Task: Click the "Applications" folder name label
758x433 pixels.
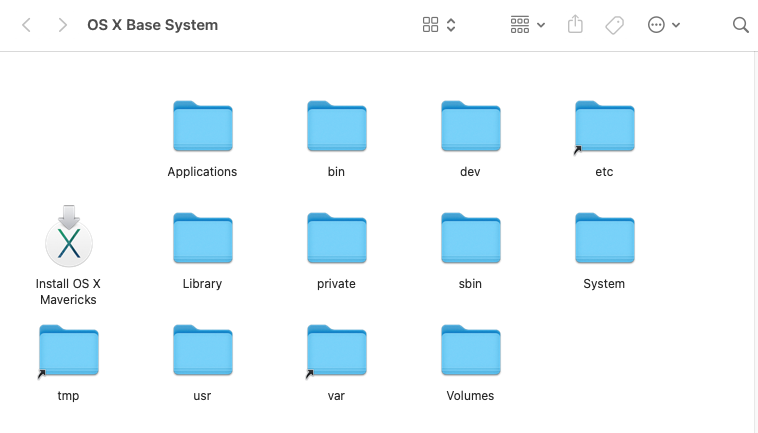Action: tap(202, 172)
